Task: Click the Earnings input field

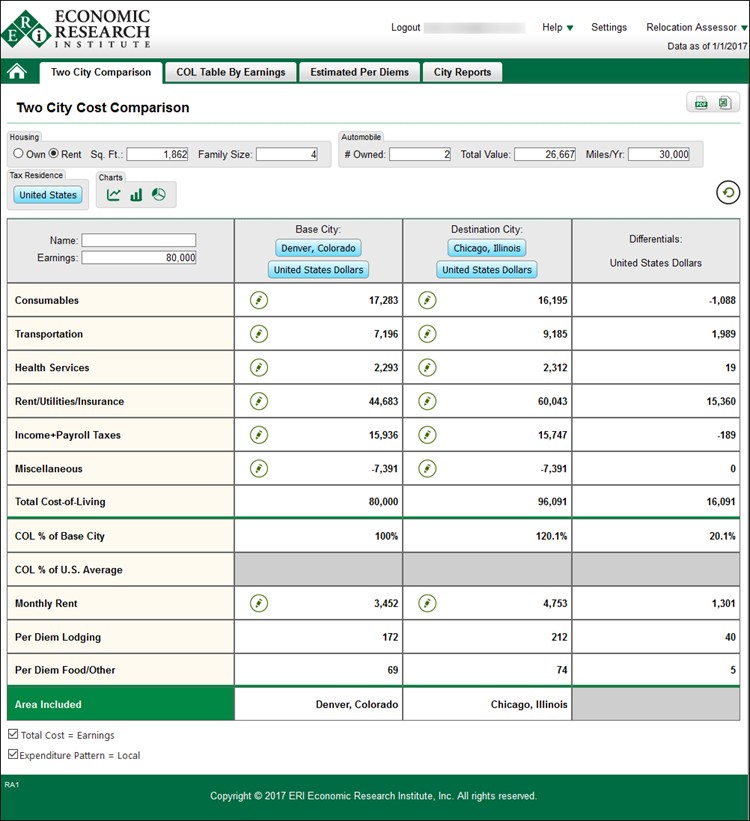Action: [x=139, y=257]
